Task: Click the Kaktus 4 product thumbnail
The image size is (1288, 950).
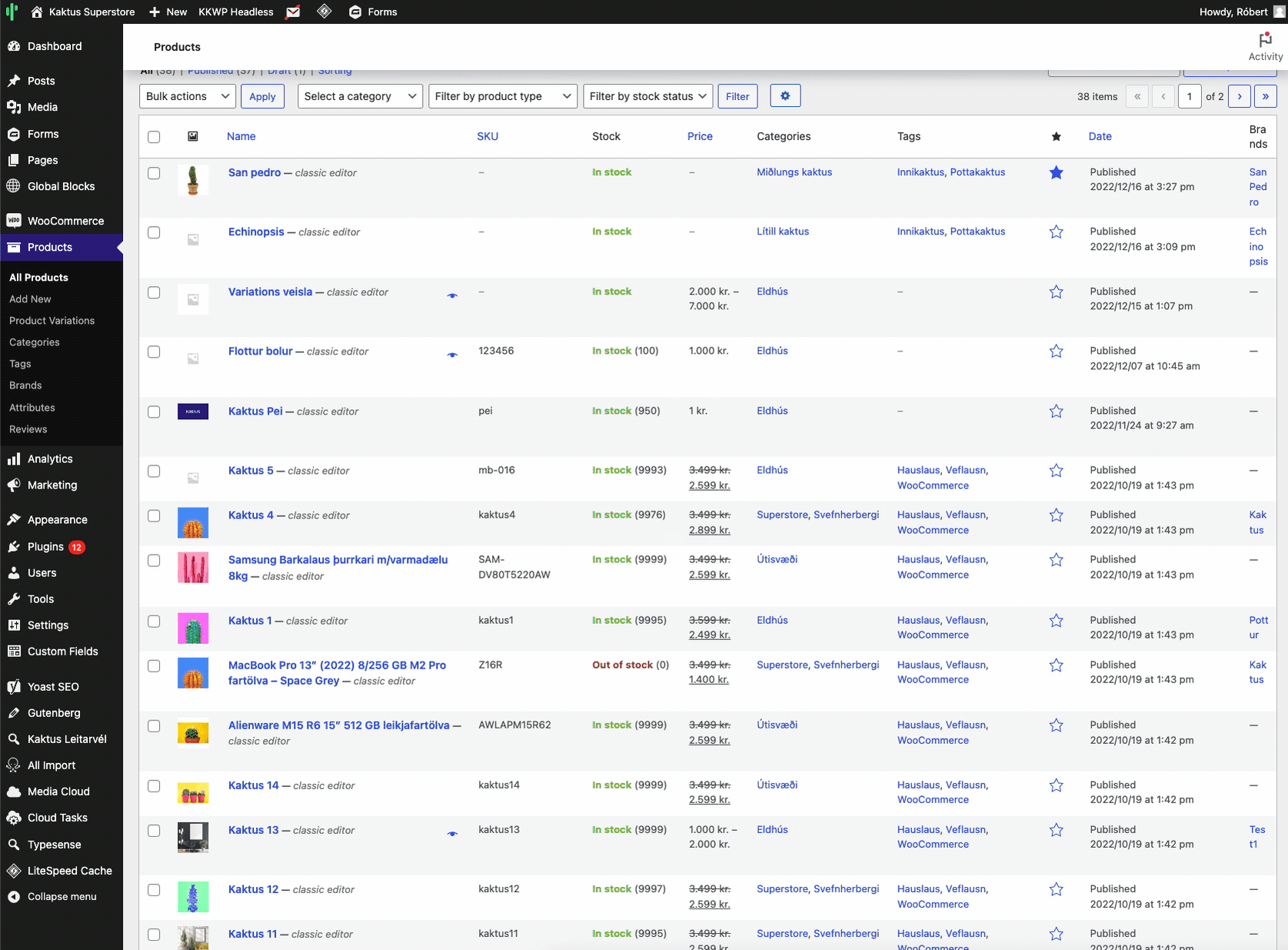Action: point(193,522)
